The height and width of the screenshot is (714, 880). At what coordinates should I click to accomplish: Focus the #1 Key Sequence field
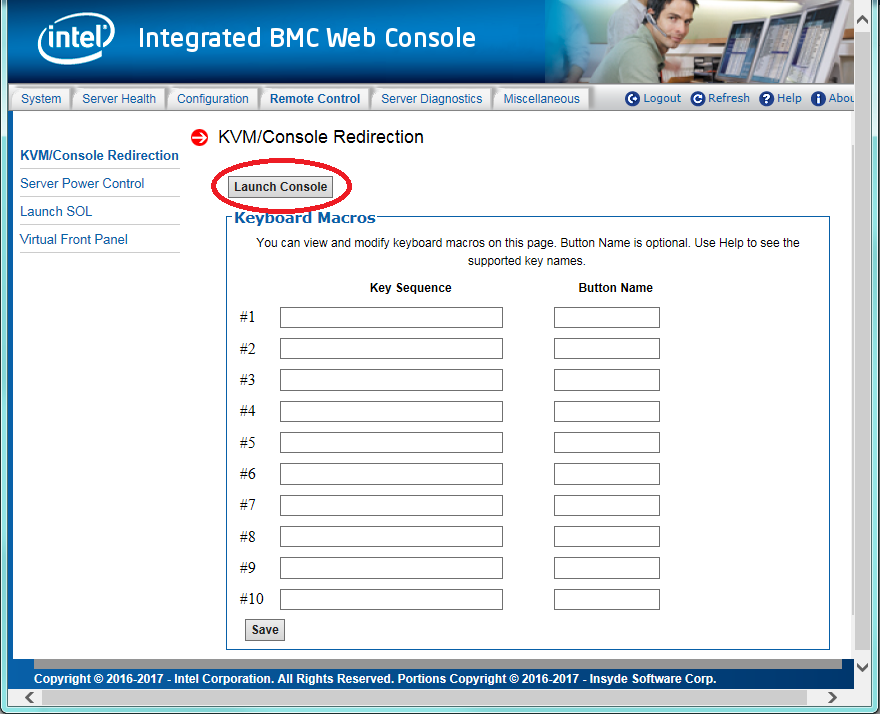[391, 318]
